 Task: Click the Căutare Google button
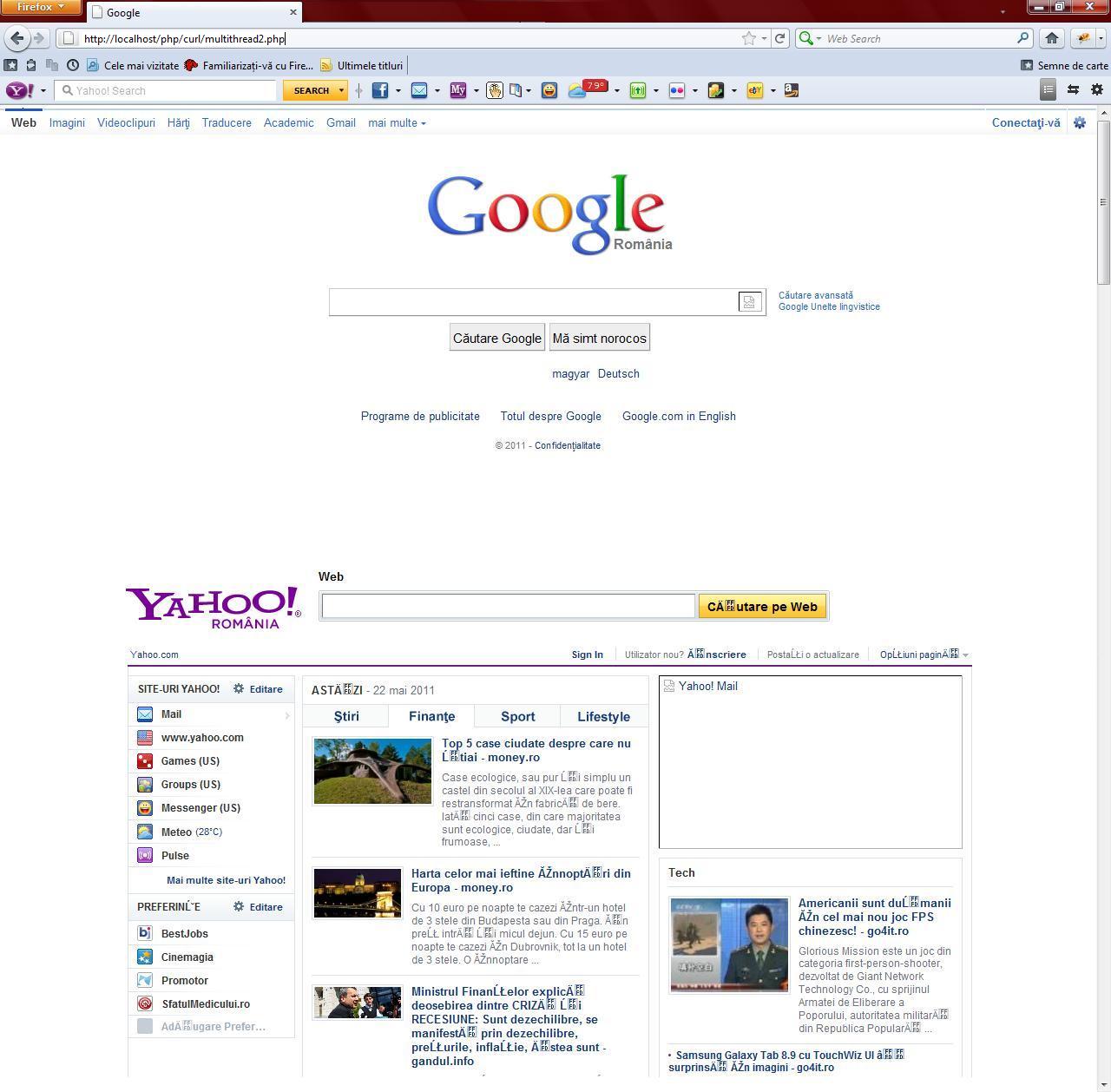tap(497, 338)
